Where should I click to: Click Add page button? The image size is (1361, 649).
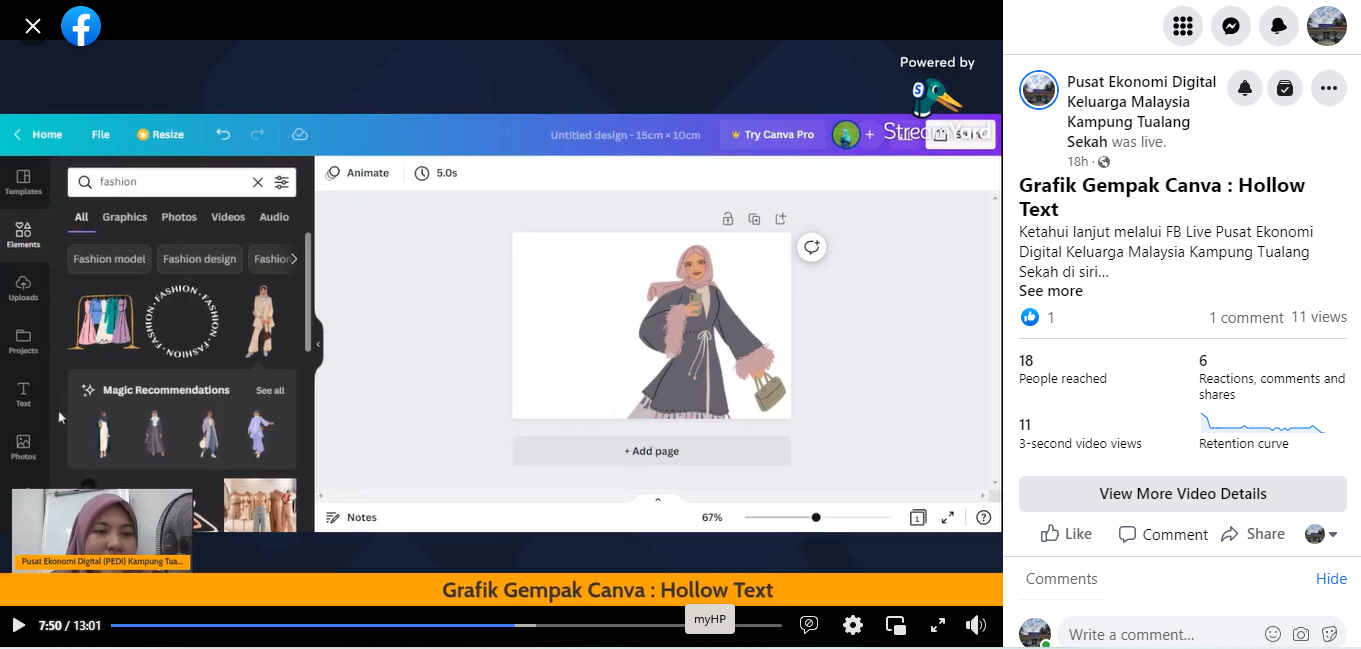[x=652, y=451]
